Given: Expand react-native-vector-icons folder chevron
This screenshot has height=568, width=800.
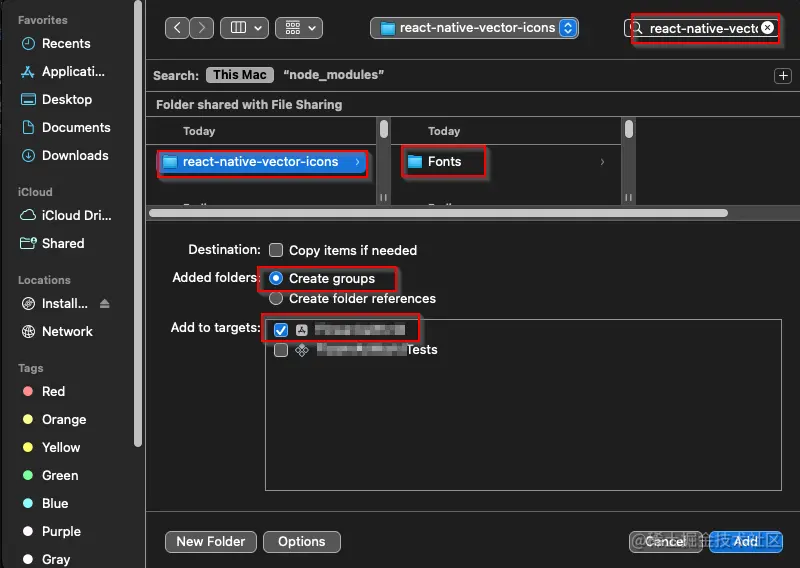Looking at the screenshot, I should (358, 162).
